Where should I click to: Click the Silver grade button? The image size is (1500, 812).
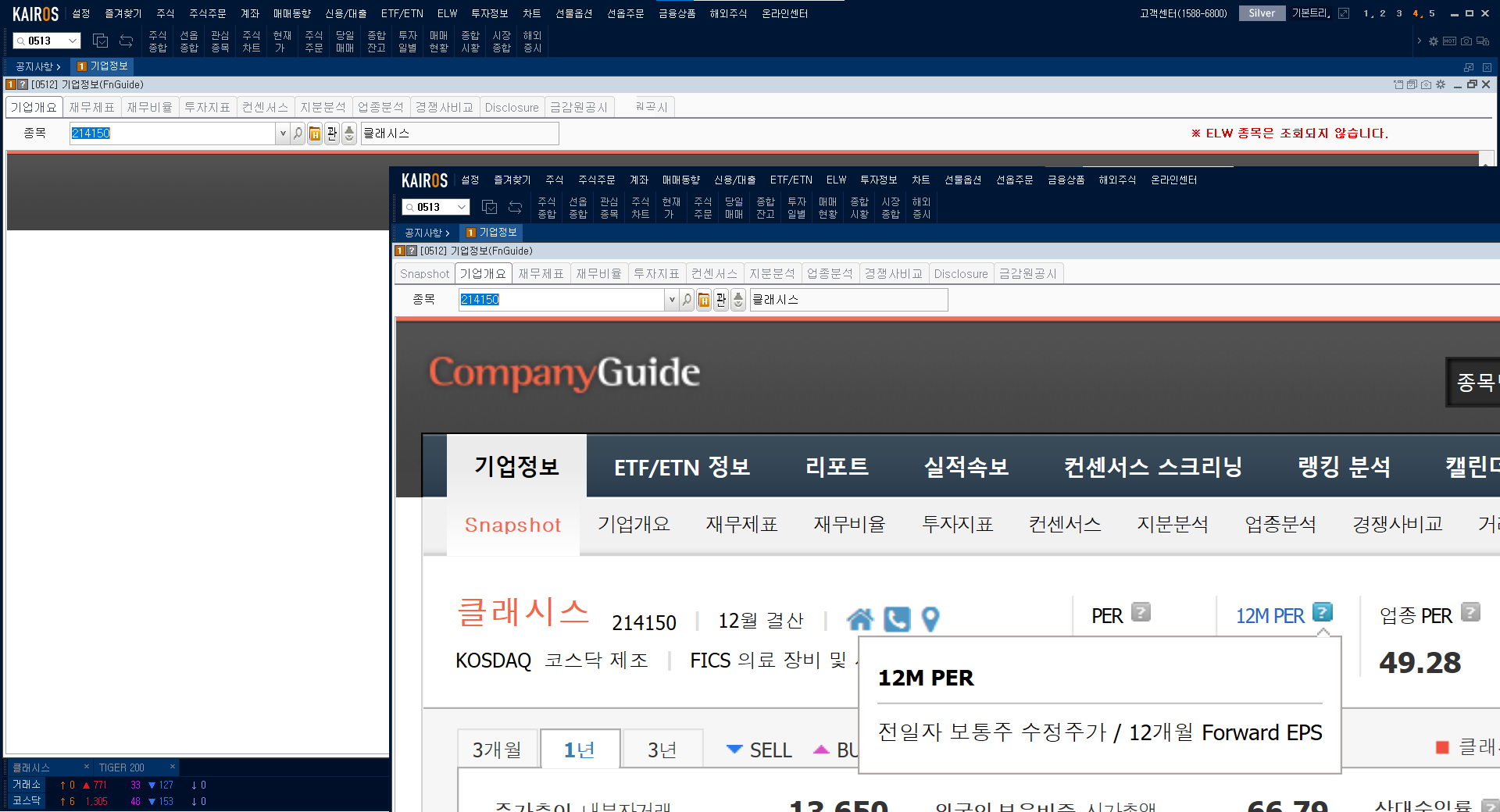pos(1262,13)
